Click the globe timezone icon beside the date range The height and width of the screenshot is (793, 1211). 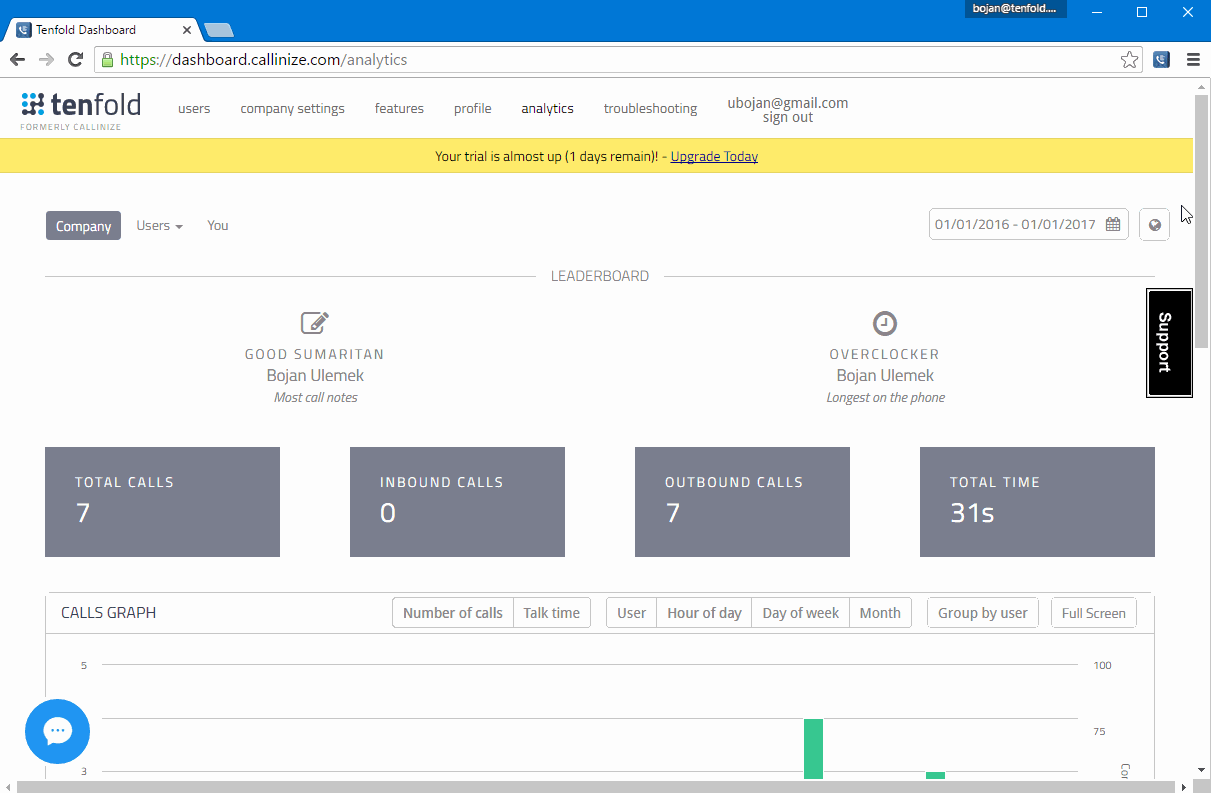pyautogui.click(x=1154, y=224)
